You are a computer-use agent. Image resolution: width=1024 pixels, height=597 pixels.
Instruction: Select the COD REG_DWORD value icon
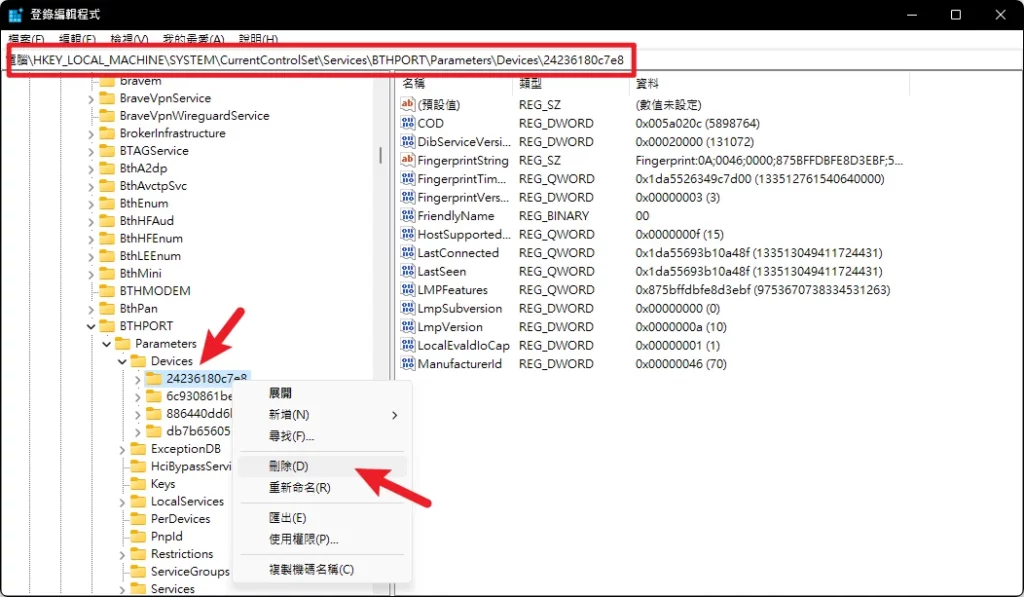[x=409, y=122]
